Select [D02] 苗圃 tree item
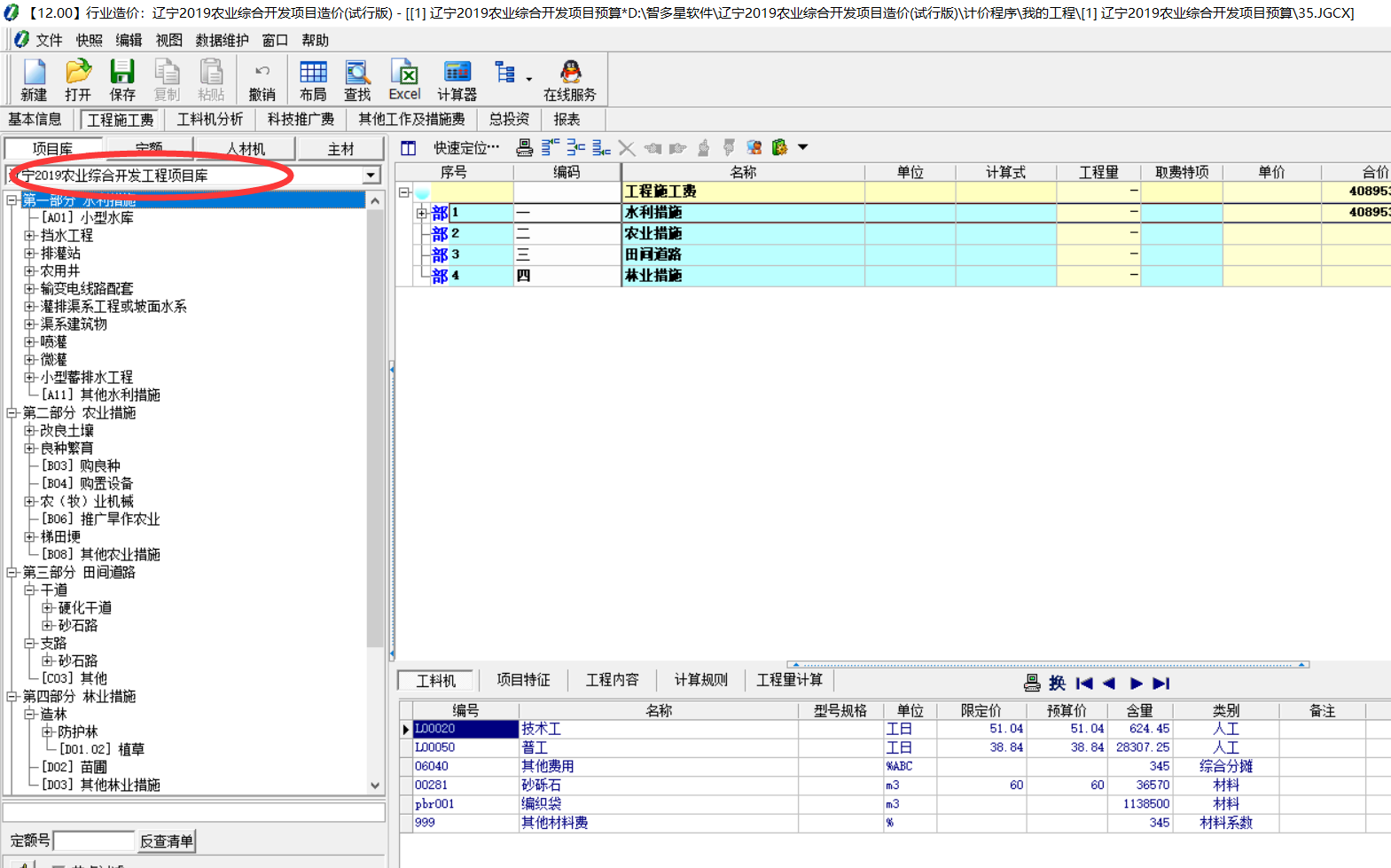1391x868 pixels. tap(74, 768)
